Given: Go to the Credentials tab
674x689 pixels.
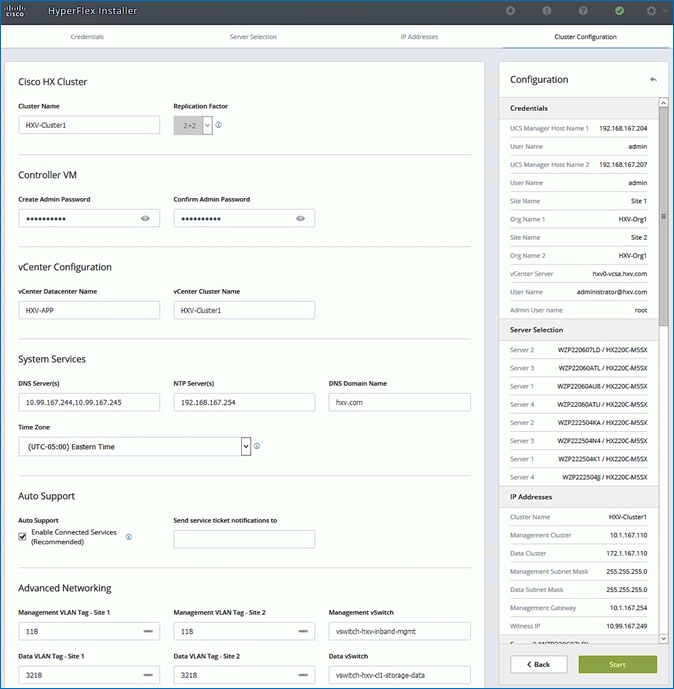Looking at the screenshot, I should click(x=87, y=37).
